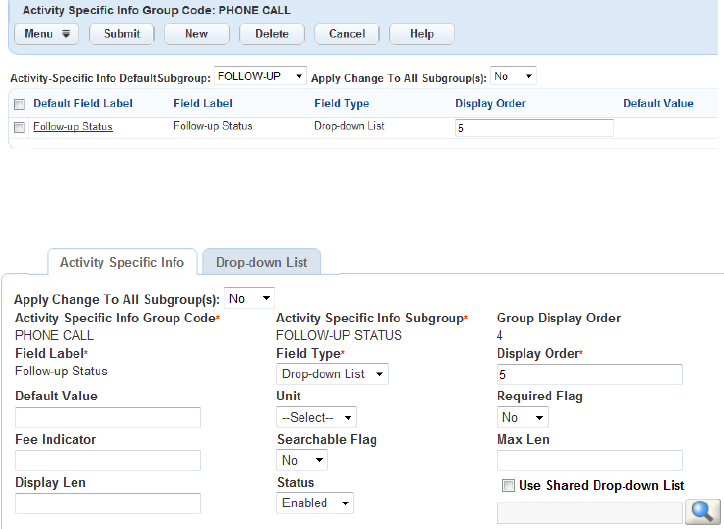Change the Status Enabled dropdown

pyautogui.click(x=315, y=503)
